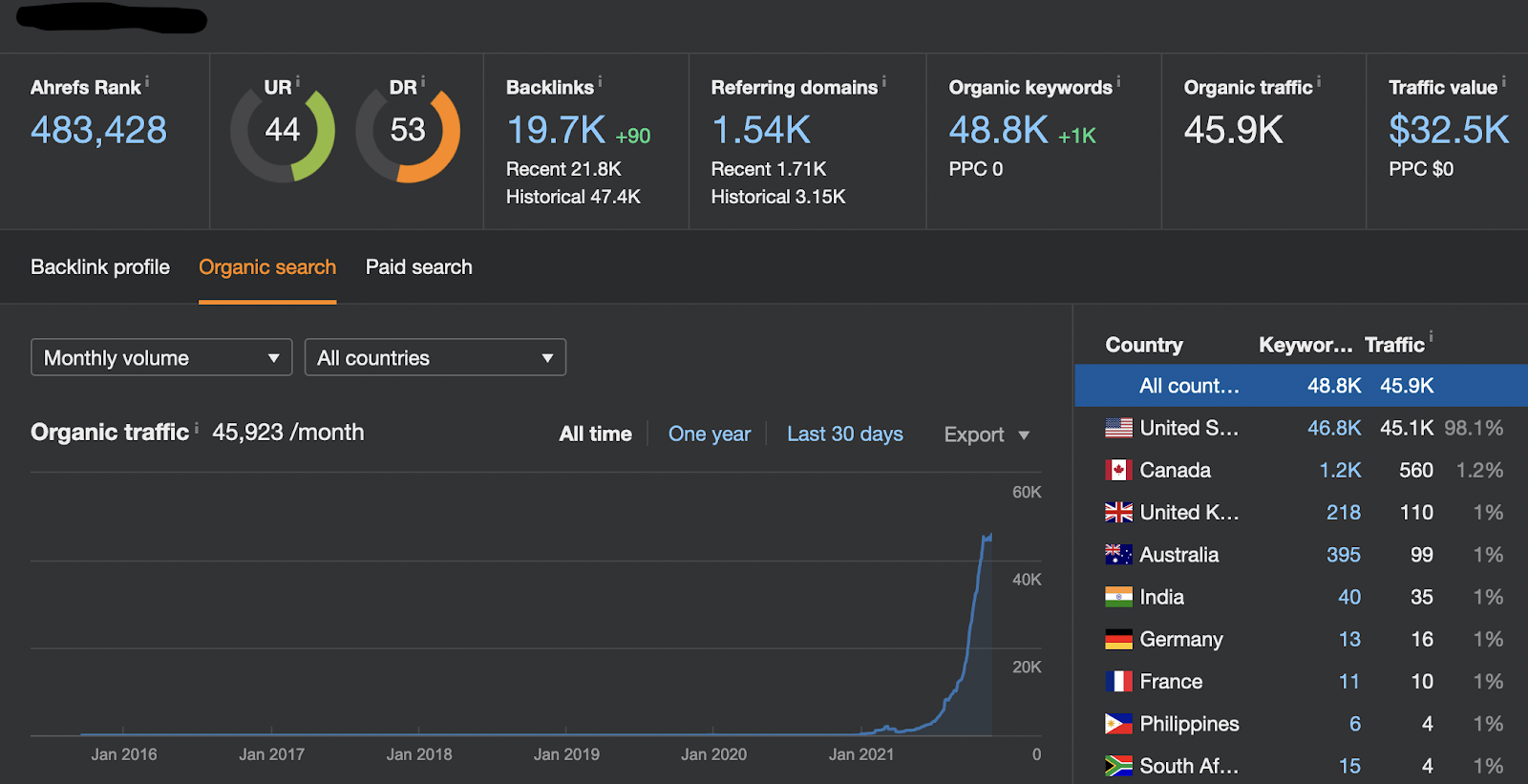Click the Canada flag icon
Screen dimensions: 1528x784
(x=1118, y=470)
